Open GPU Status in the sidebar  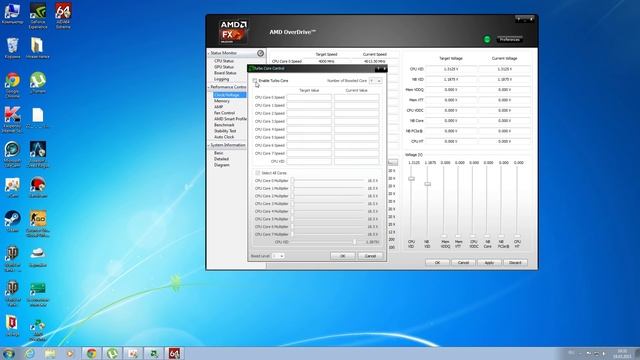click(224, 67)
